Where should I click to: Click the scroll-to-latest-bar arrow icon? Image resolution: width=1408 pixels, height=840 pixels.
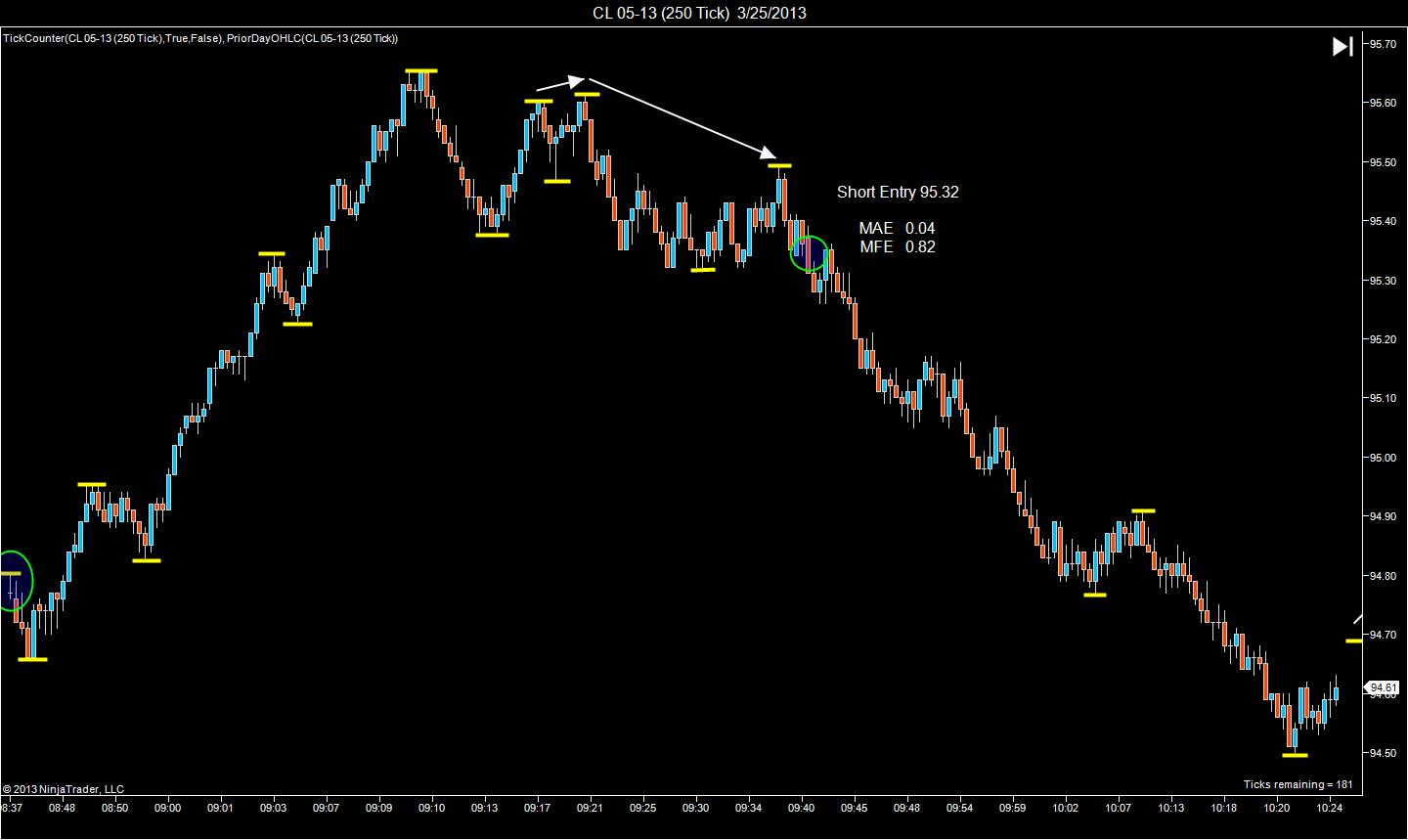[x=1342, y=46]
